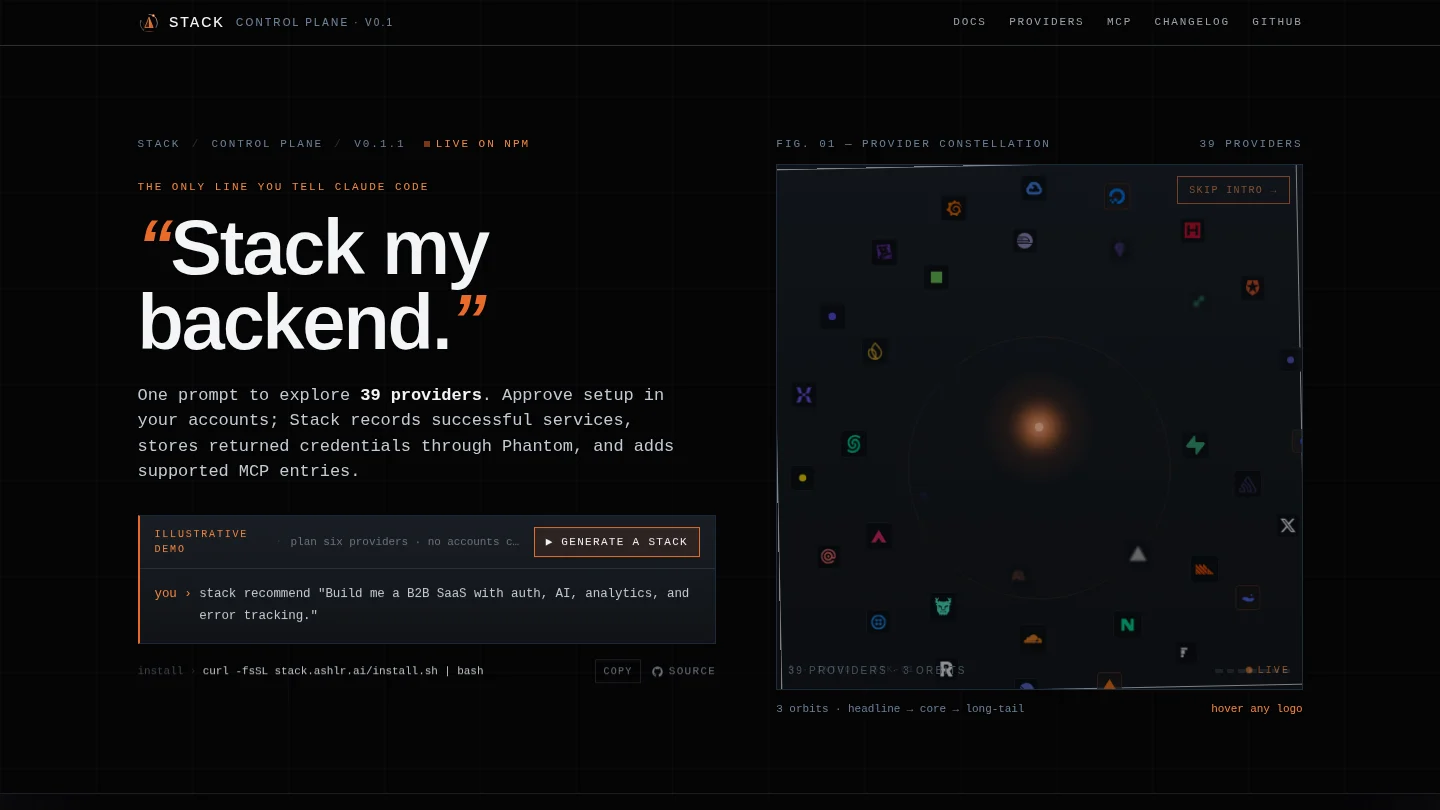Click the red H provider logo

point(1192,230)
